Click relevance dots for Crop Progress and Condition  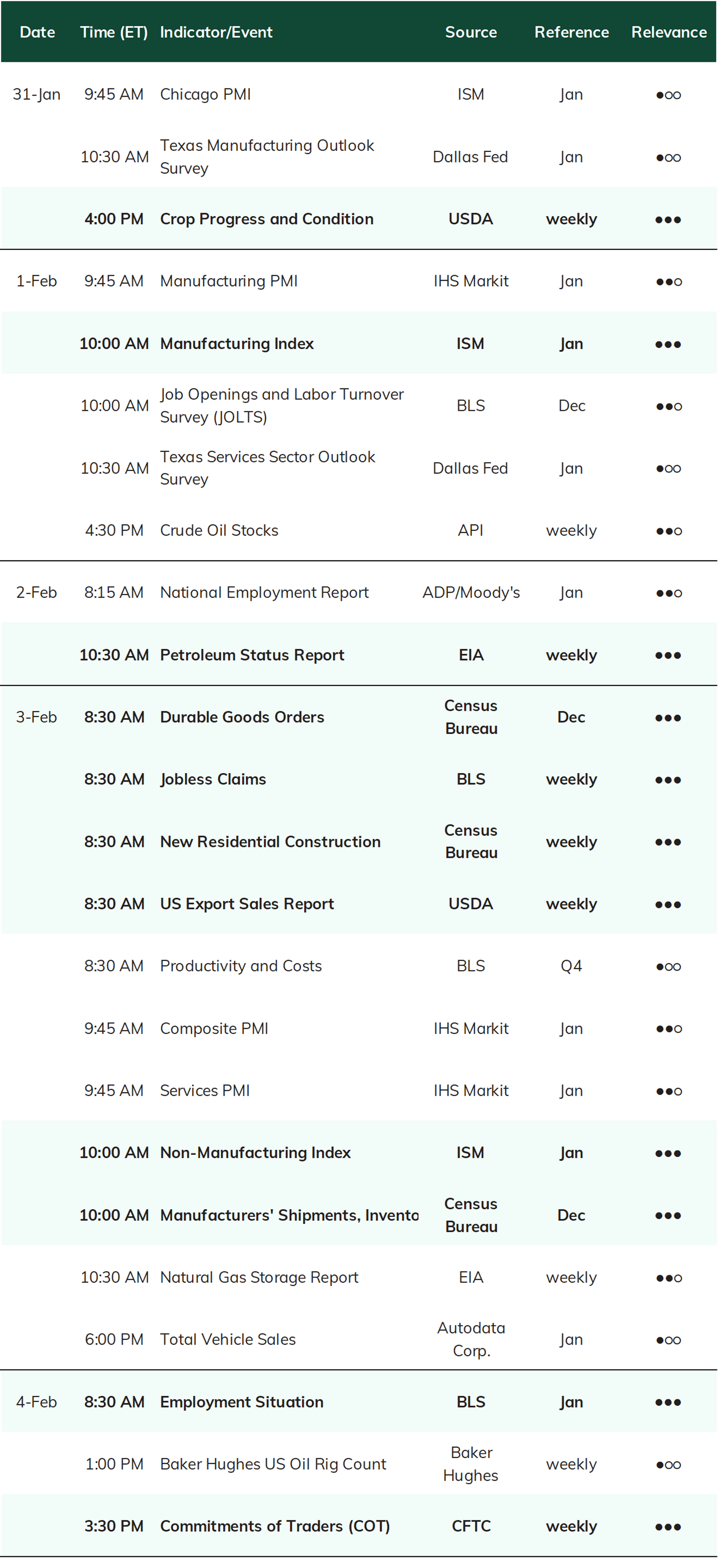[668, 220]
